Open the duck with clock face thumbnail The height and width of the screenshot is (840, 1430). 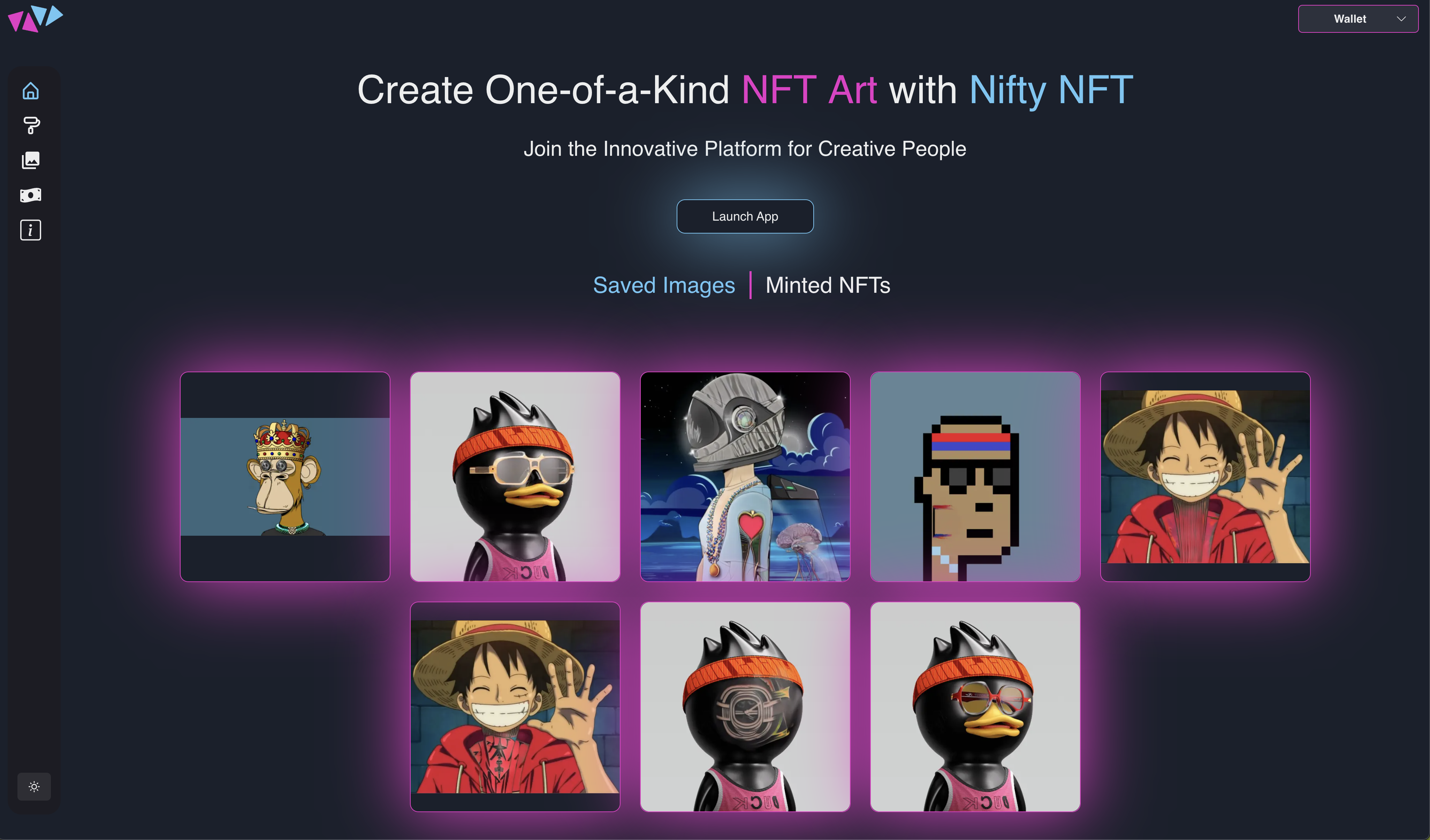745,707
